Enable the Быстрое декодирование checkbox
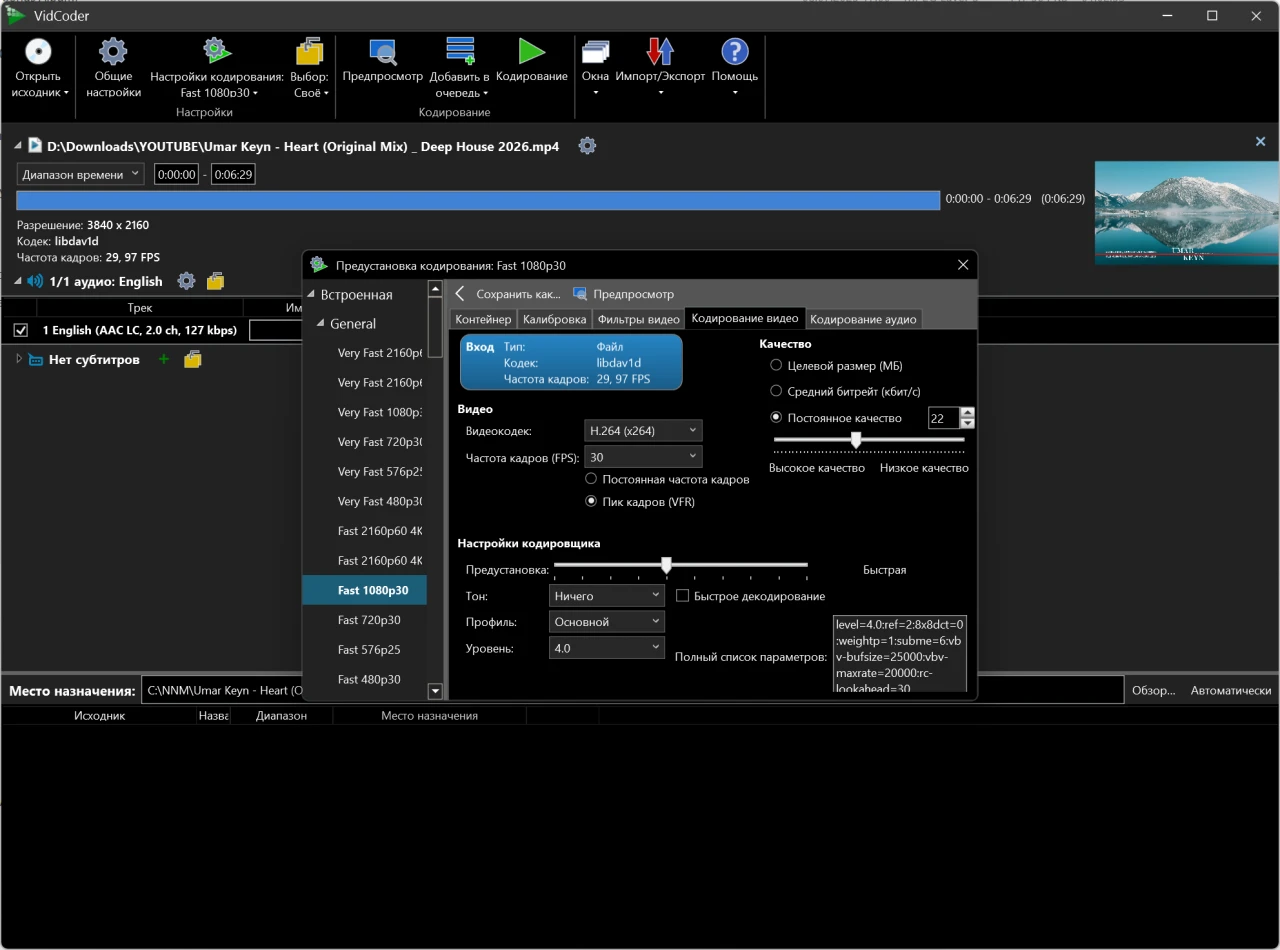Screen dimensions: 1280x950 coord(683,596)
